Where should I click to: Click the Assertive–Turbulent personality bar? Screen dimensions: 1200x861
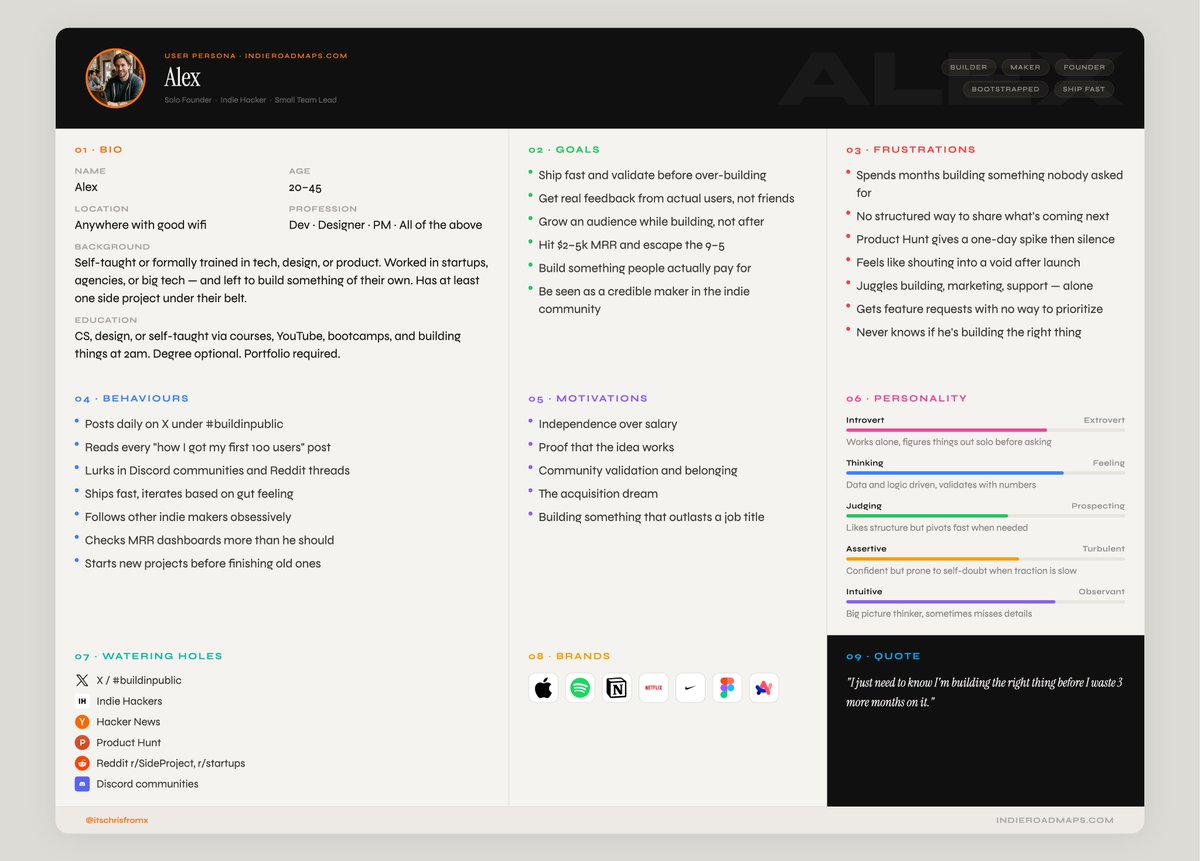tap(985, 559)
